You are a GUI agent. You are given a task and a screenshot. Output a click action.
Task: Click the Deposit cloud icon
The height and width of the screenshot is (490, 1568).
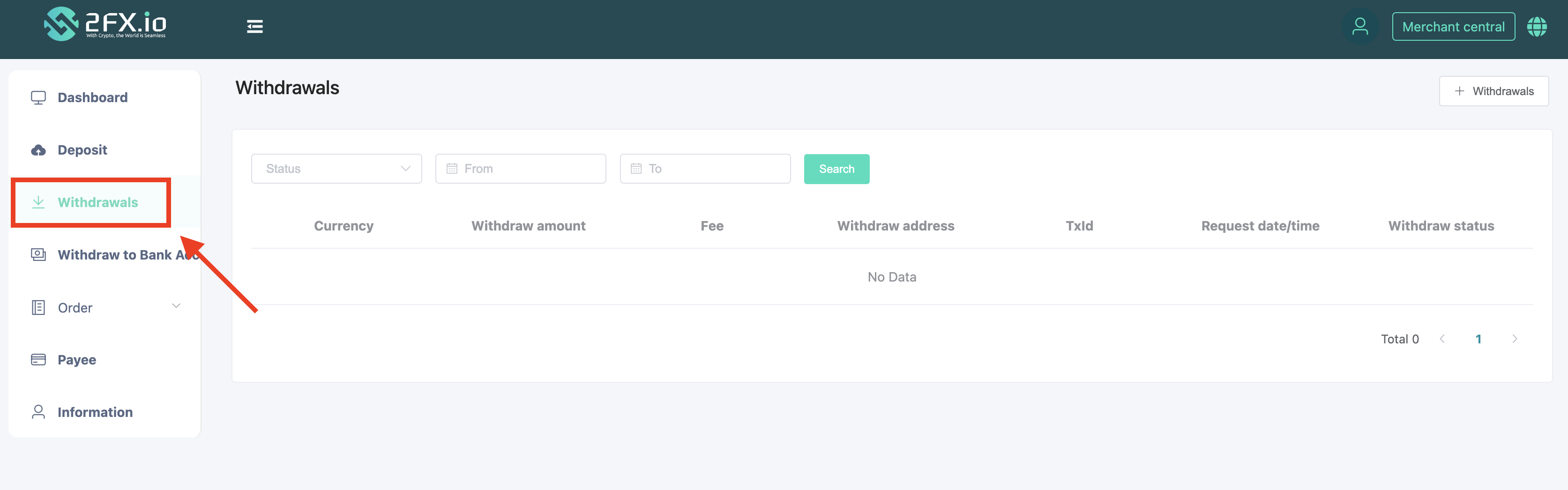click(38, 150)
